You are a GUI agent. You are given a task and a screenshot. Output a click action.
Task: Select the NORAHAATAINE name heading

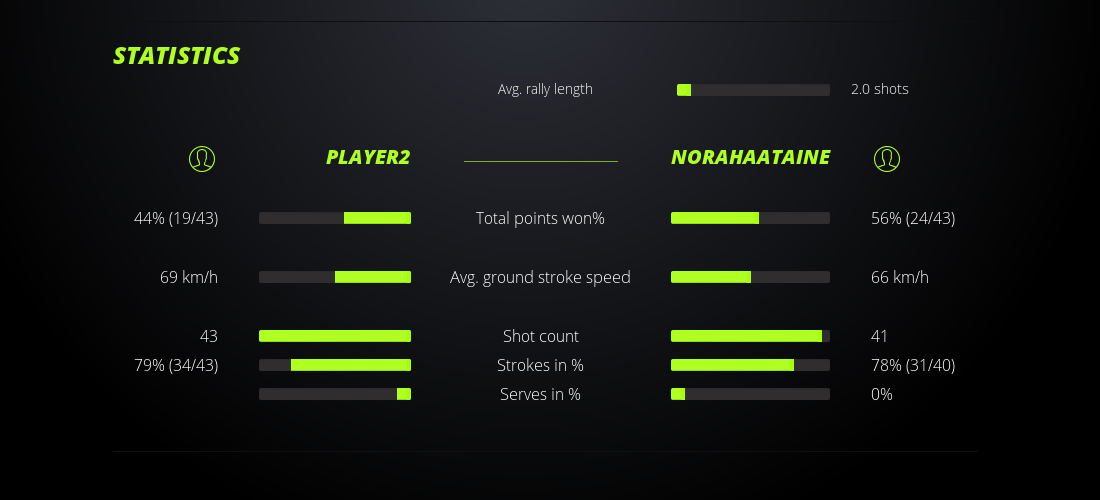750,158
